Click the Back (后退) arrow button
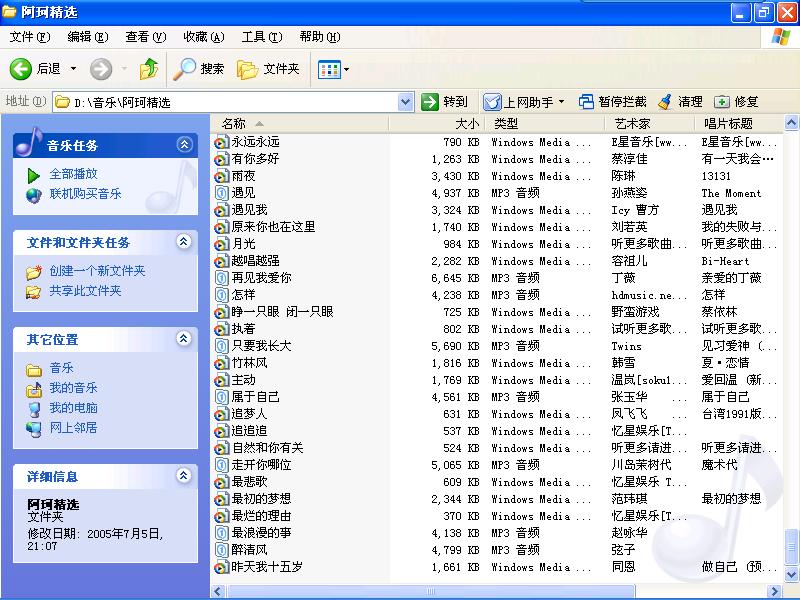 point(36,69)
